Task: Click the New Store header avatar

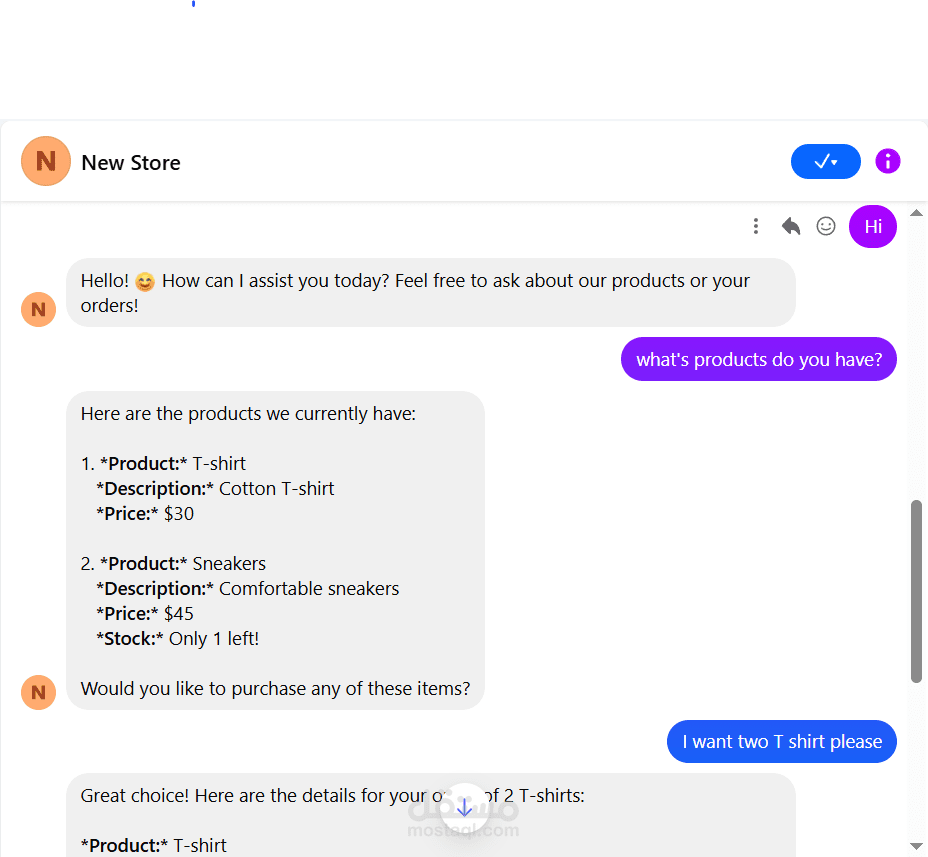Action: (x=46, y=161)
